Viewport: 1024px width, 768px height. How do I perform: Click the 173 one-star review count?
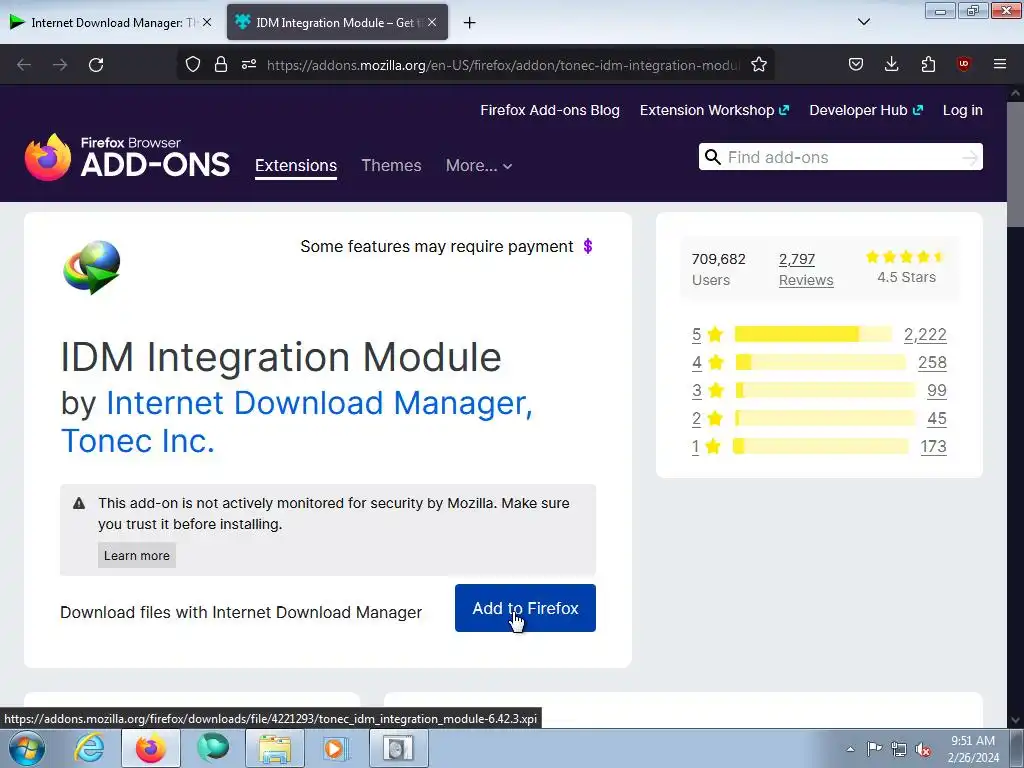pos(933,447)
